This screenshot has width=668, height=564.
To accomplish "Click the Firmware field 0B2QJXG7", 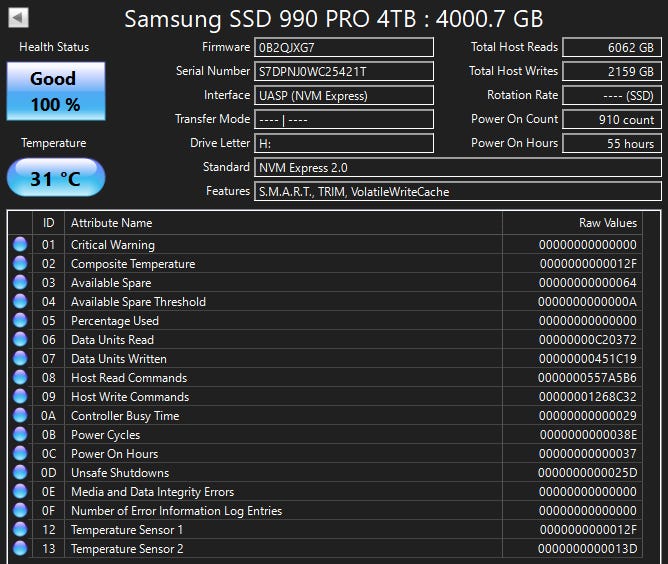I will coord(344,47).
